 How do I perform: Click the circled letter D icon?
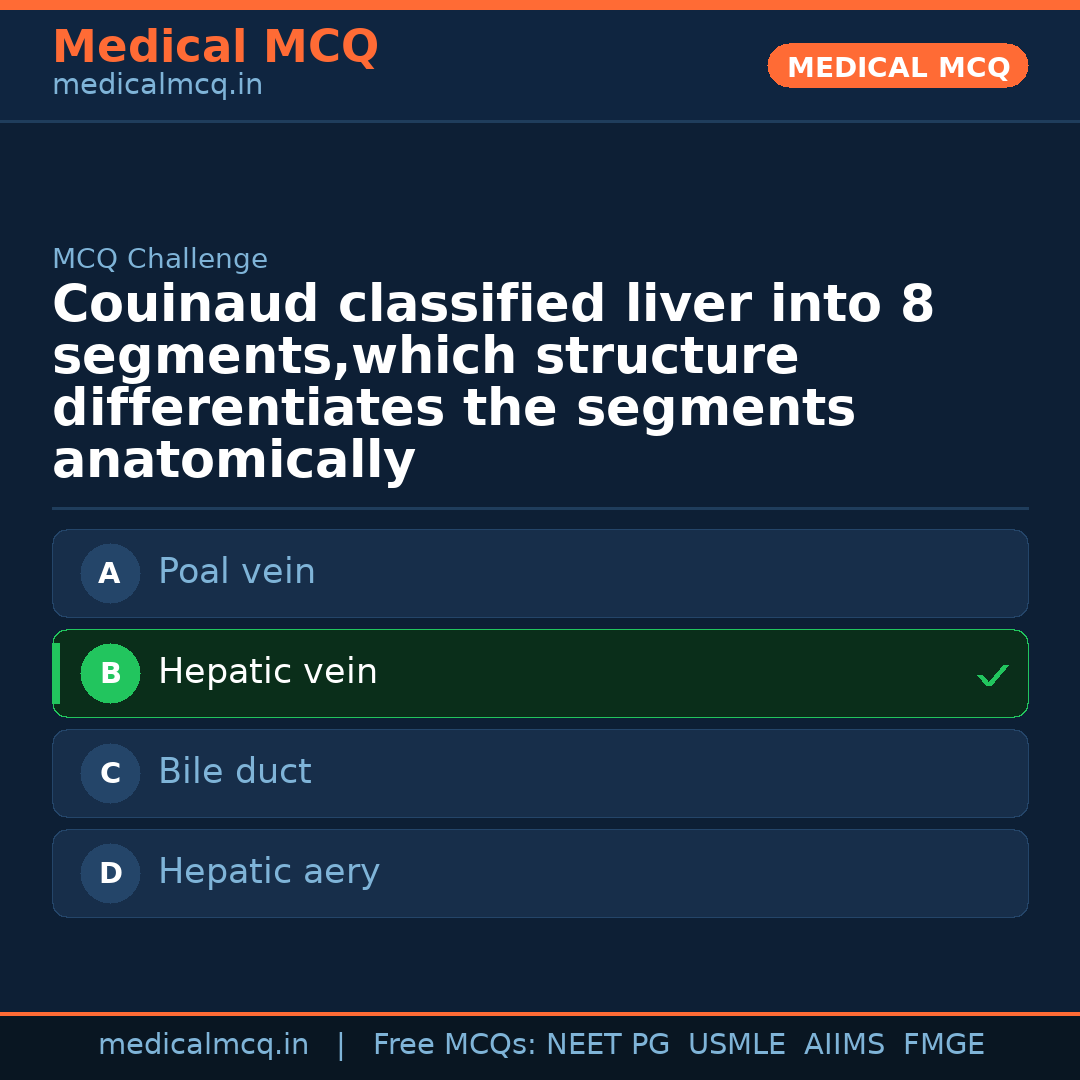coord(110,873)
